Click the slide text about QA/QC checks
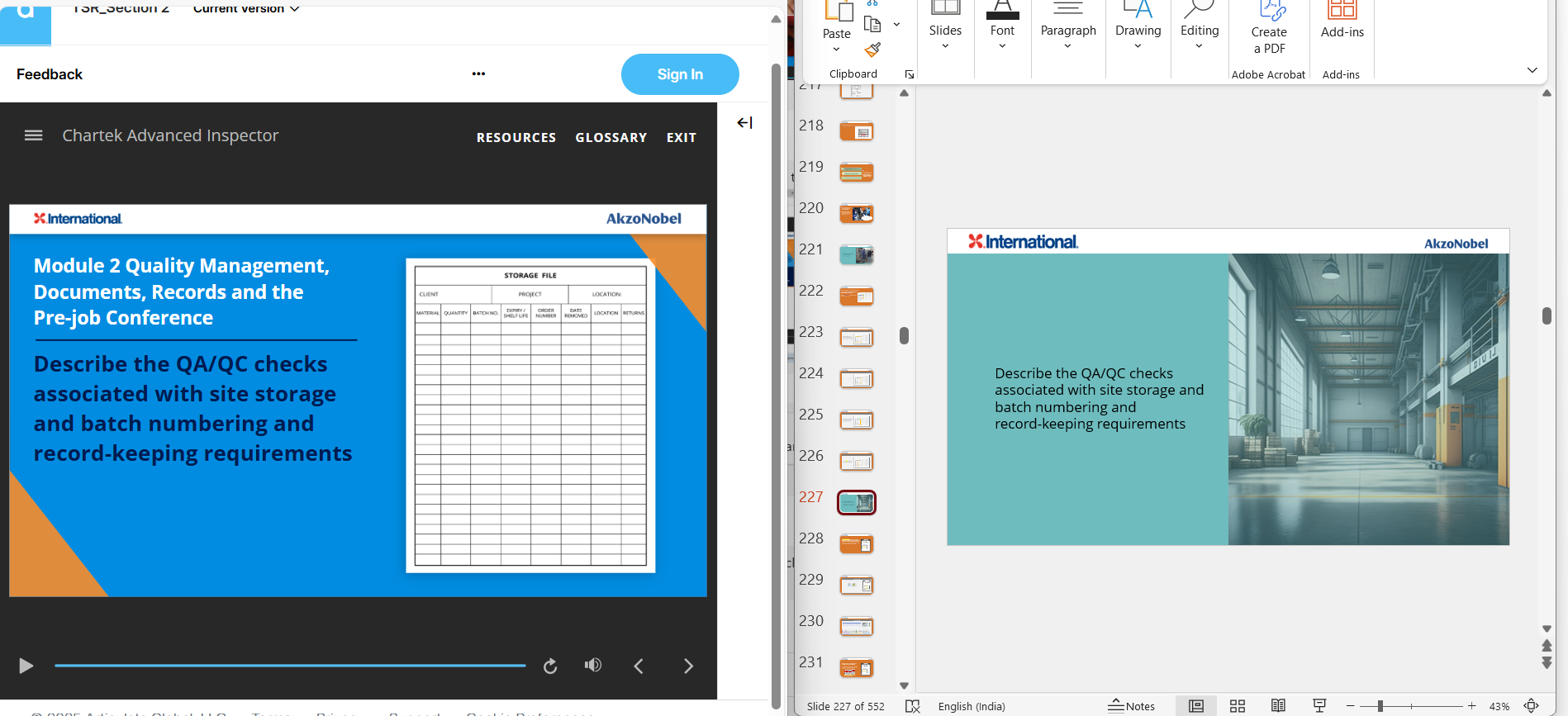1568x716 pixels. click(1099, 399)
